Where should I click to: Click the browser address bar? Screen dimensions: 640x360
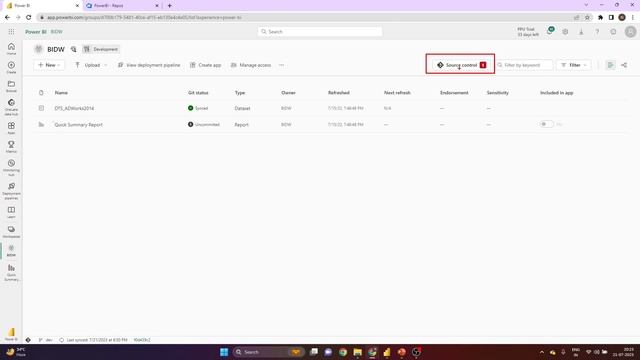pyautogui.click(x=306, y=18)
